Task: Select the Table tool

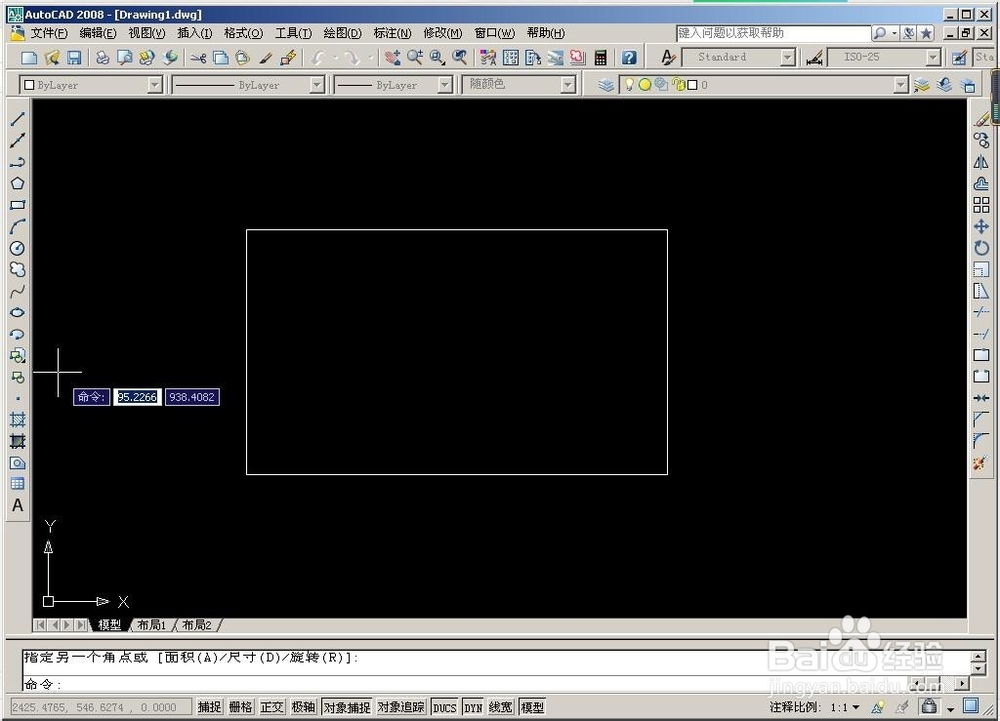Action: click(x=17, y=484)
